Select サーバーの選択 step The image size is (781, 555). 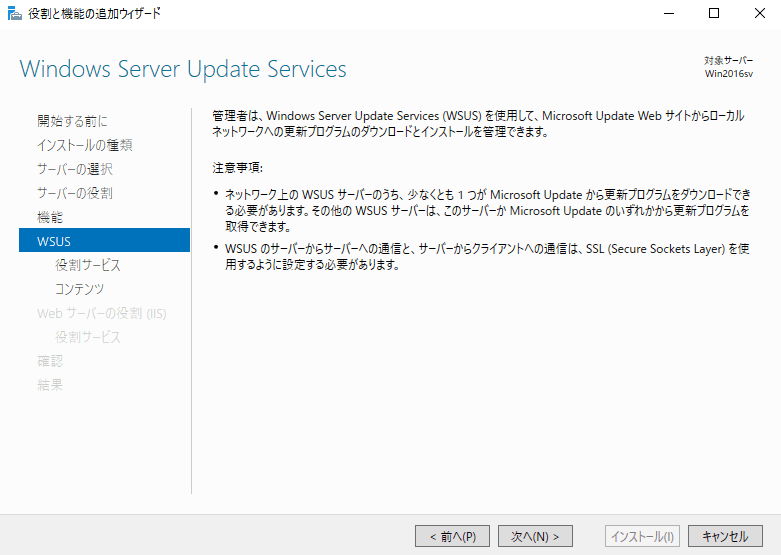(75, 169)
